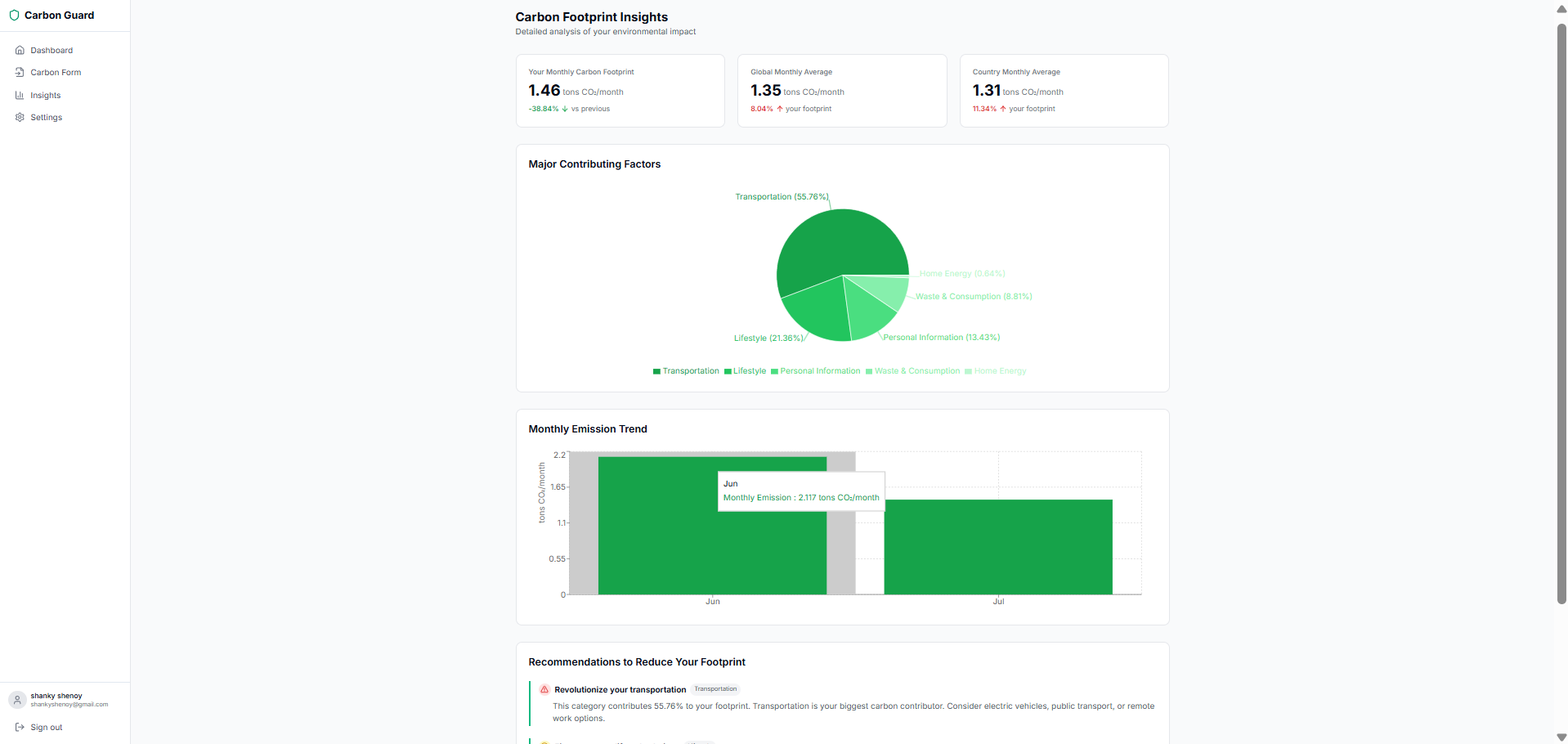
Task: Click the "Jun" x-axis label
Action: [713, 602]
